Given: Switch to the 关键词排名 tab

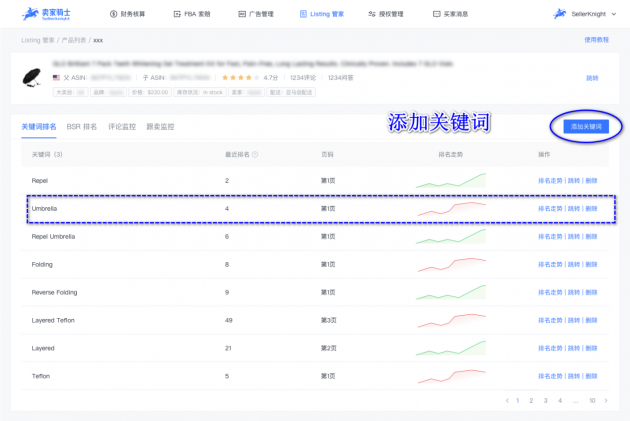Looking at the screenshot, I should coord(39,127).
